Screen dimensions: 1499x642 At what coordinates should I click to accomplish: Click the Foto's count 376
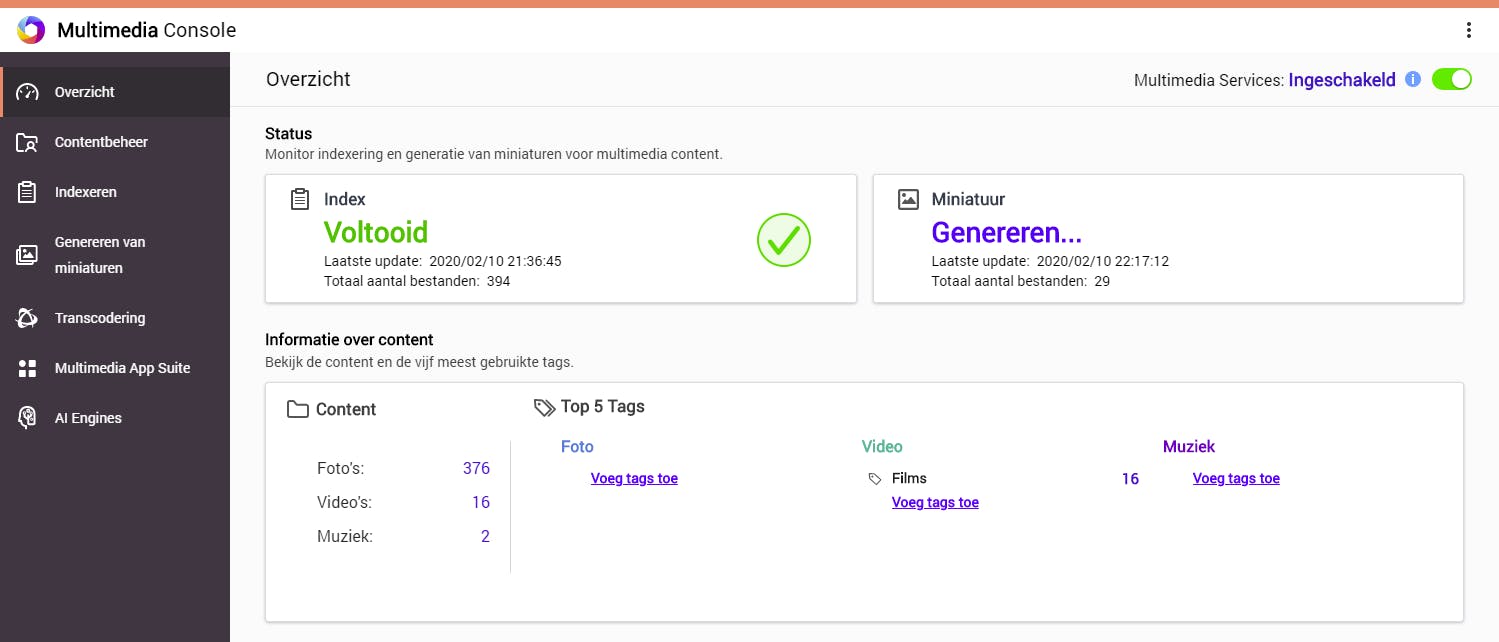pyautogui.click(x=476, y=468)
